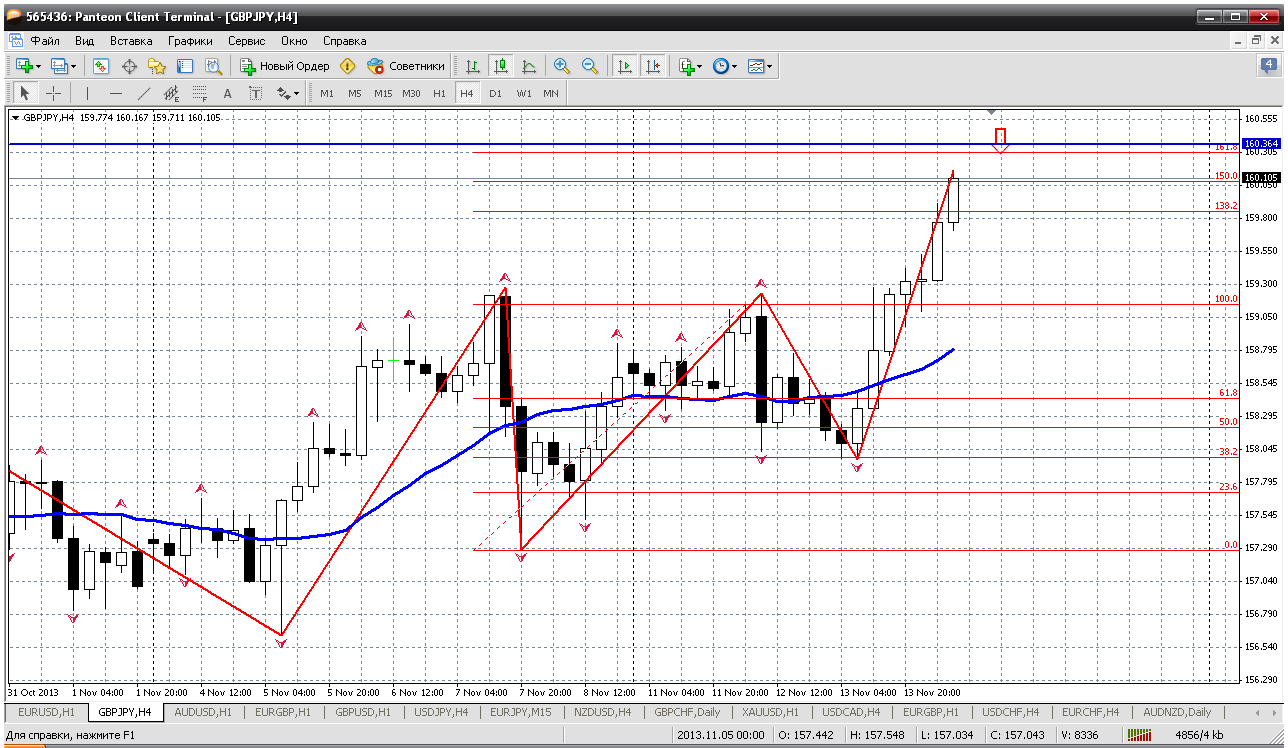Open the Data Window crosshair-circle icon
Viewport: 1288px width, 748px height.
tap(129, 66)
